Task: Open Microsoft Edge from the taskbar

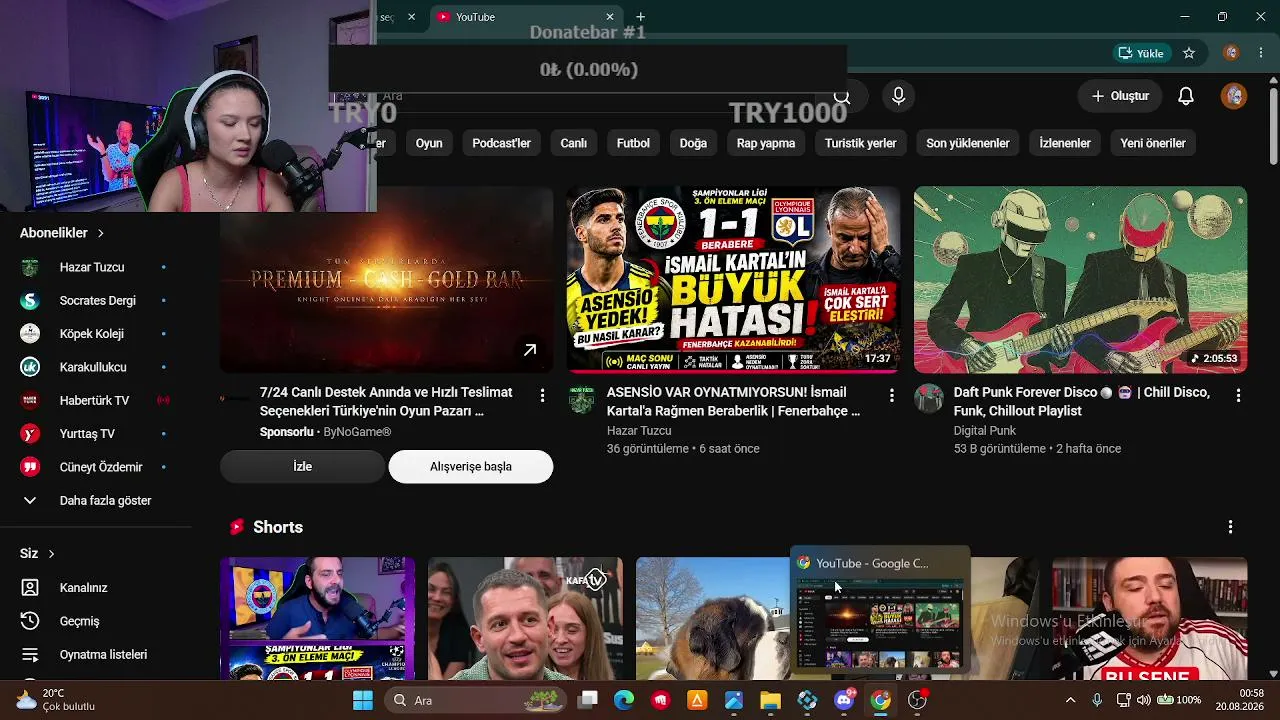Action: point(624,700)
